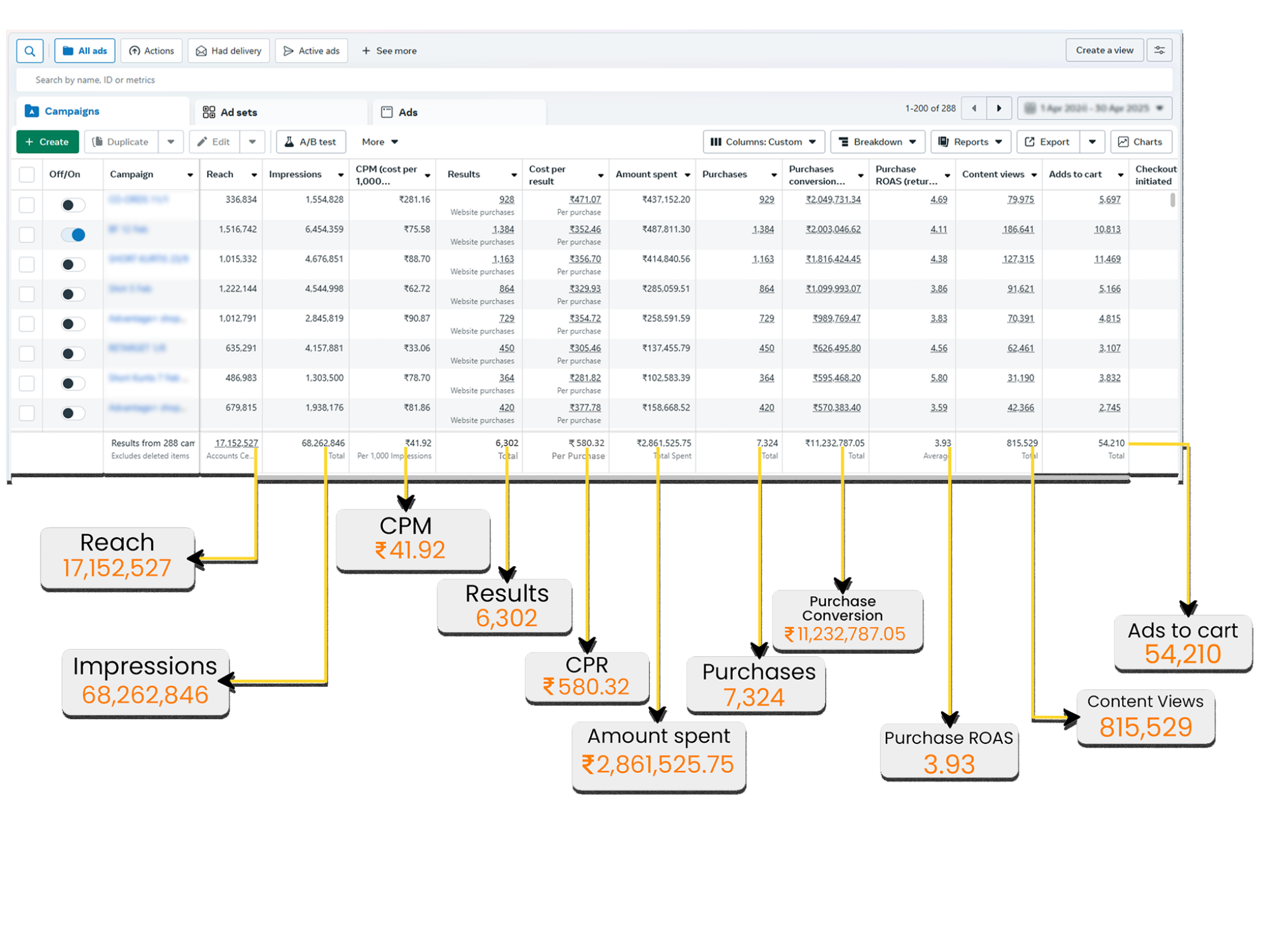Enable the first campaign's Off/On toggle
The width and height of the screenshot is (1270, 952).
[72, 205]
